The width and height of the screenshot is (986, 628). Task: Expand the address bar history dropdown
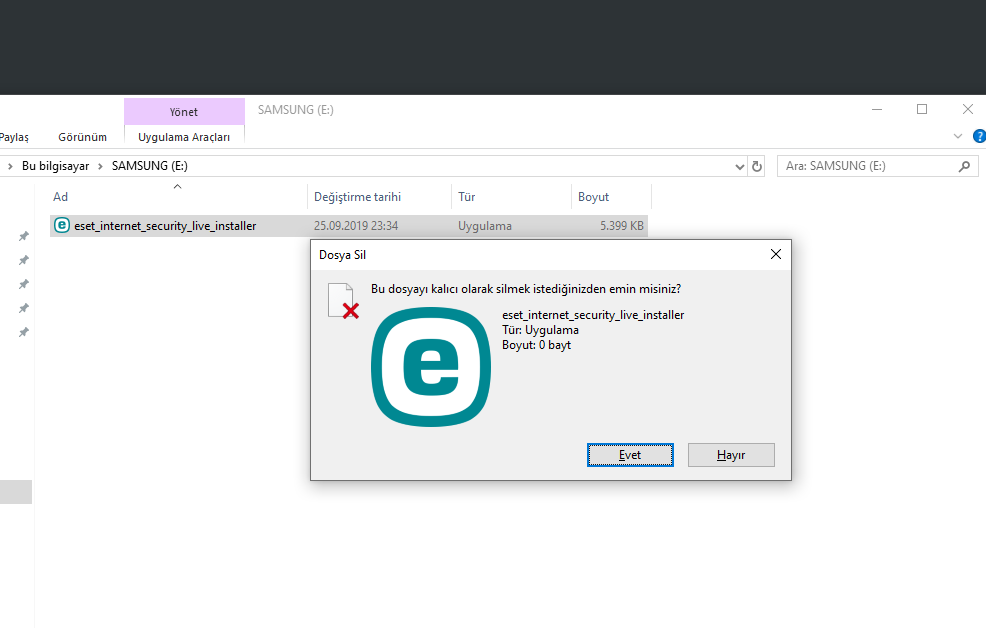click(740, 167)
